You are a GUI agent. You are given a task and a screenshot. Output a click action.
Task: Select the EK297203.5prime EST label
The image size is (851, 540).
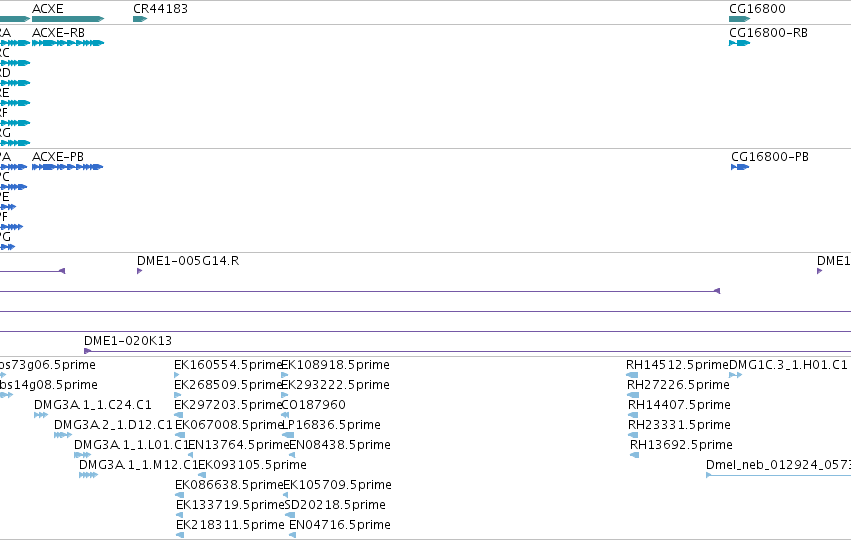point(228,405)
